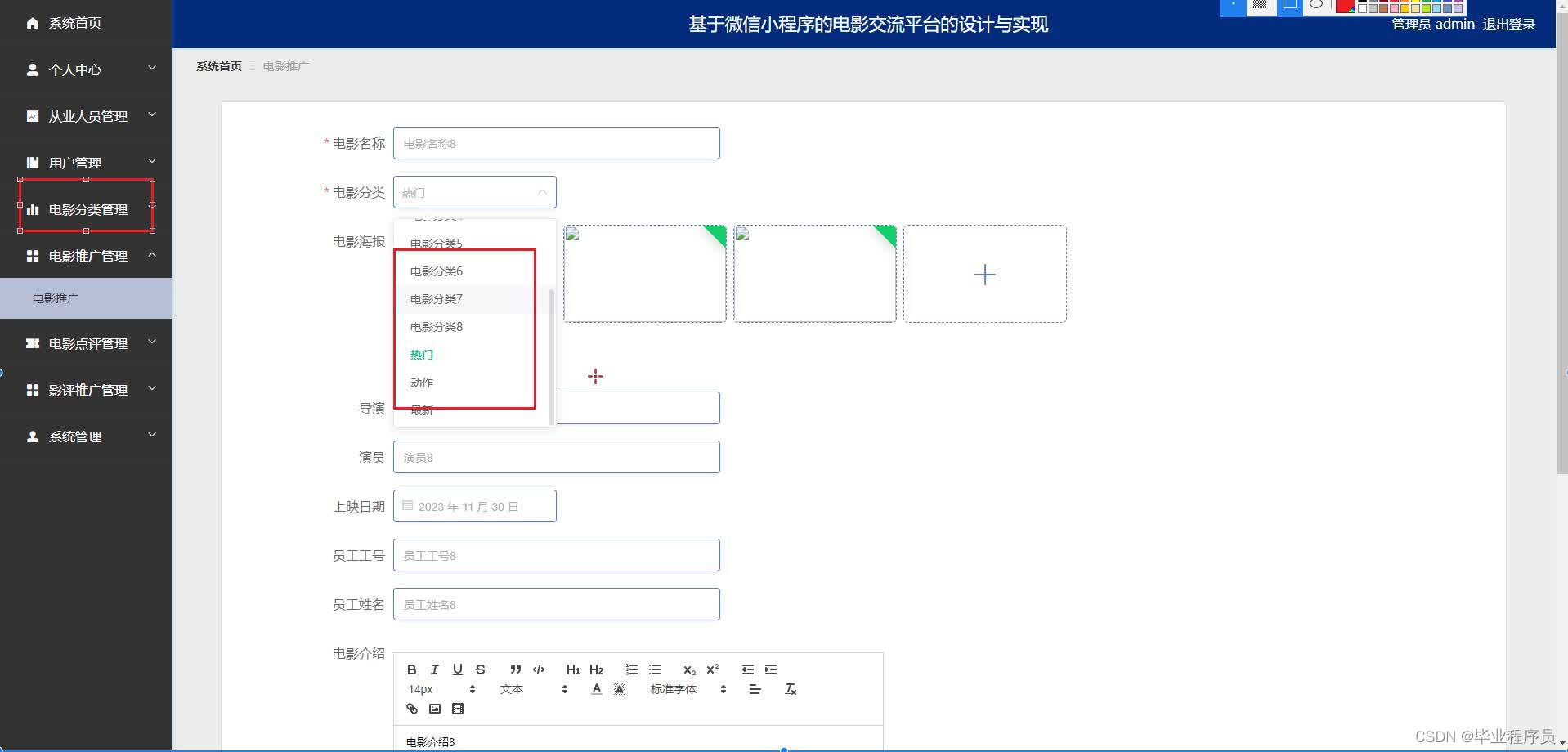Apply superscript formatting

(x=713, y=669)
